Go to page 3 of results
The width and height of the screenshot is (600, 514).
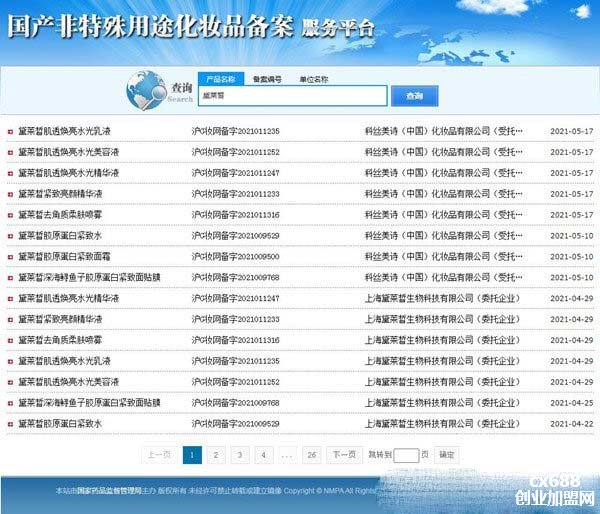tap(240, 455)
